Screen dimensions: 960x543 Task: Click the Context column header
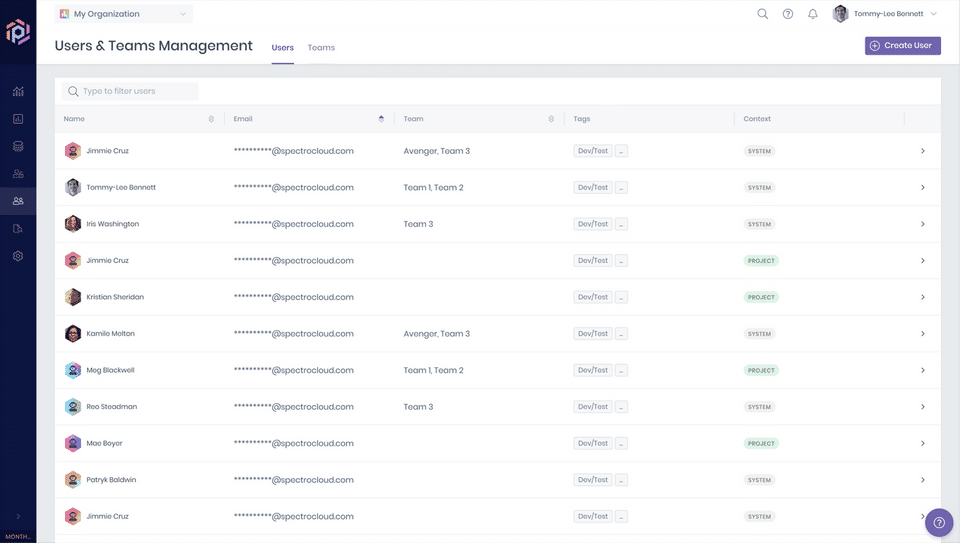(x=757, y=119)
